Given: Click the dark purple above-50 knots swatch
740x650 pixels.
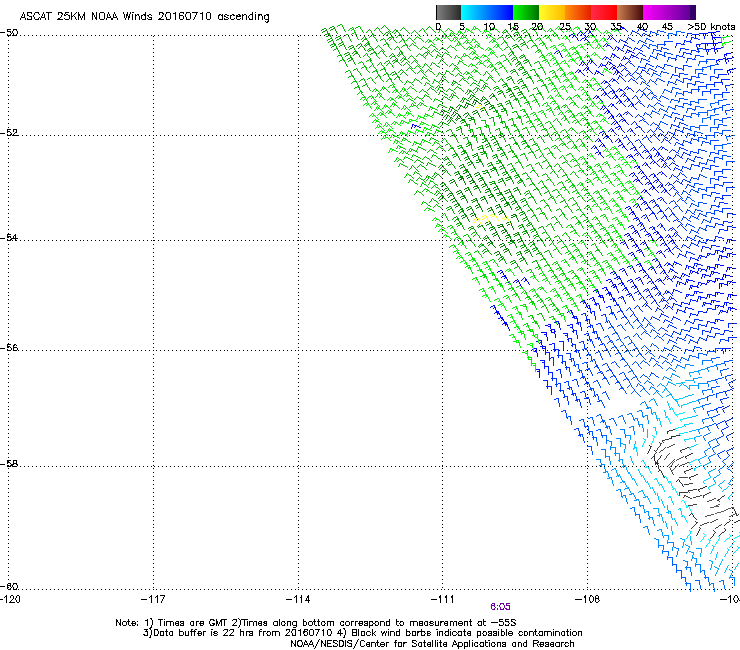Looking at the screenshot, I should 693,12.
